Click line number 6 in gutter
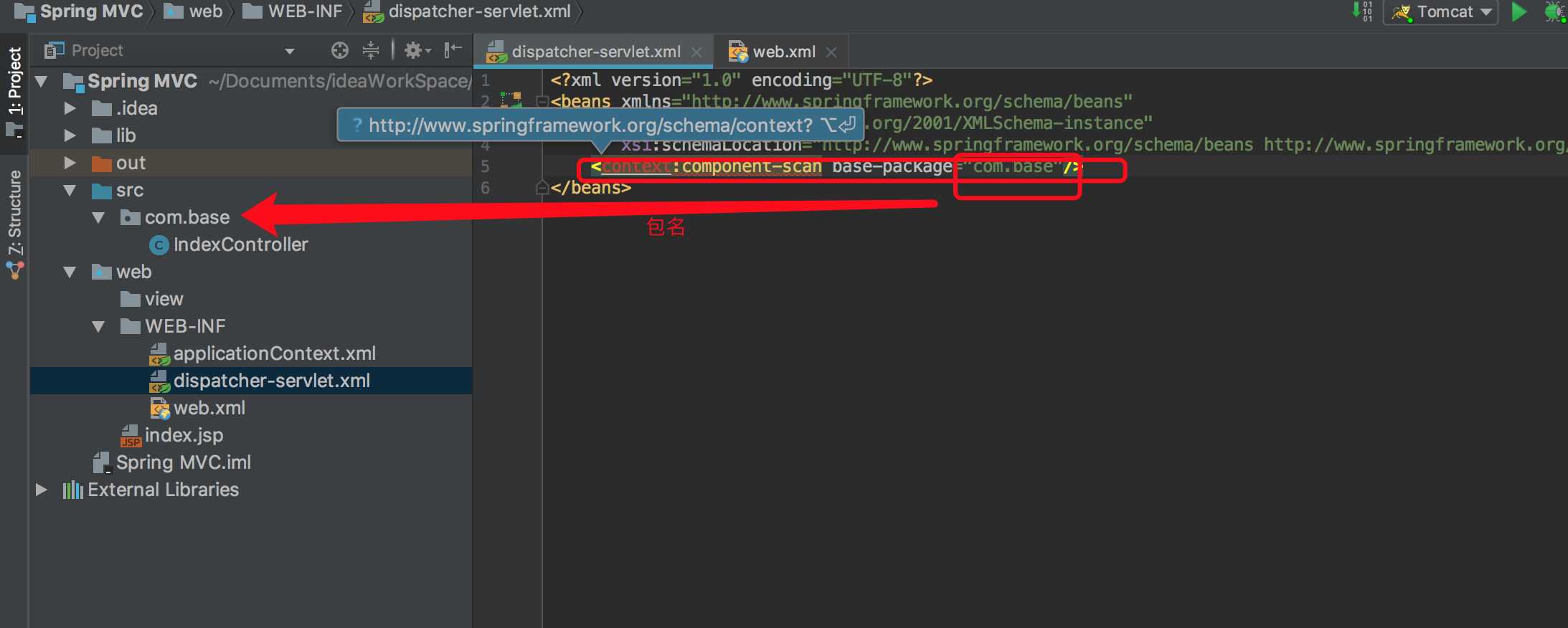The height and width of the screenshot is (628, 1568). pyautogui.click(x=486, y=188)
